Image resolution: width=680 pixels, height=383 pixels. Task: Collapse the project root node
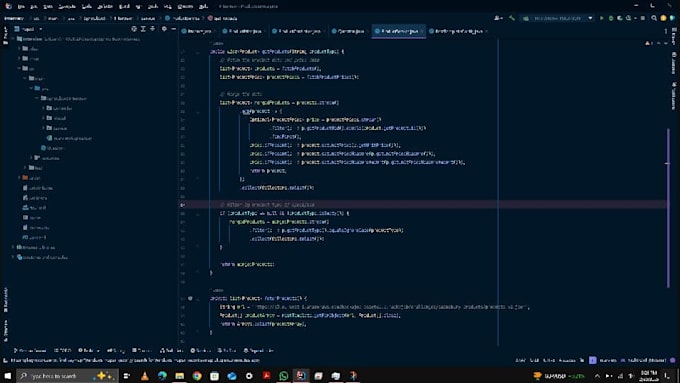pos(13,39)
